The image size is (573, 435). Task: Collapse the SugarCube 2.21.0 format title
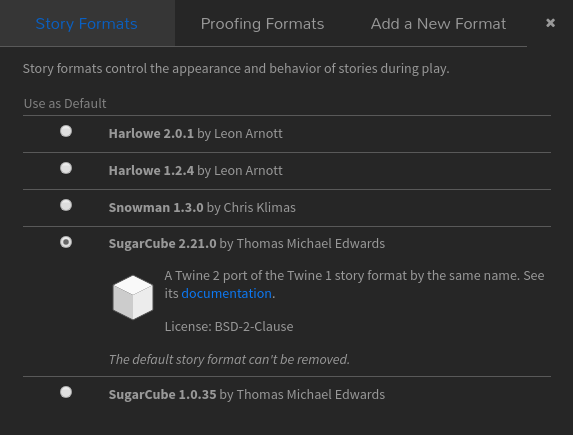click(247, 244)
